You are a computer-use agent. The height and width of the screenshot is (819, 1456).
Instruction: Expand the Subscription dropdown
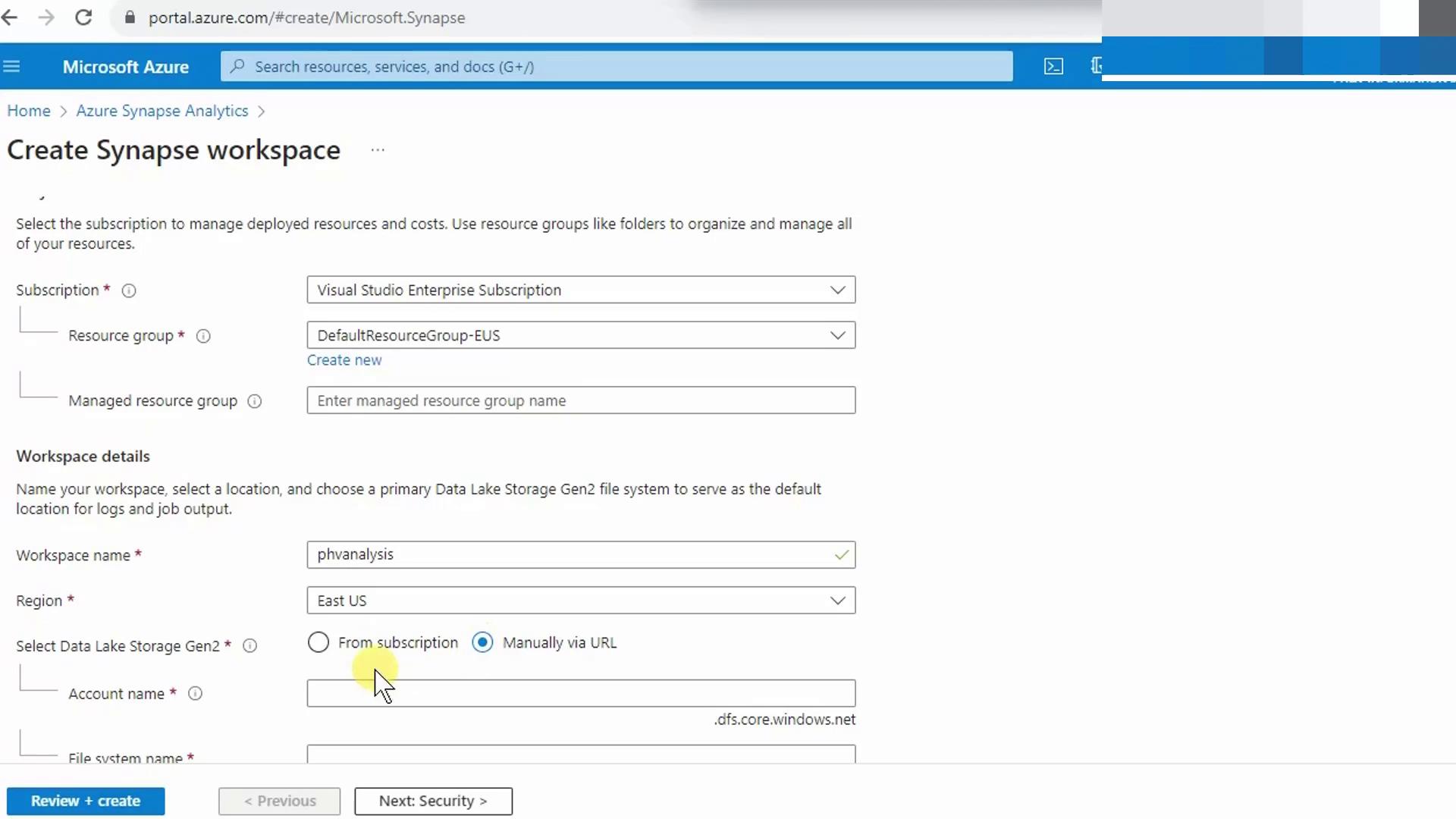pyautogui.click(x=581, y=290)
